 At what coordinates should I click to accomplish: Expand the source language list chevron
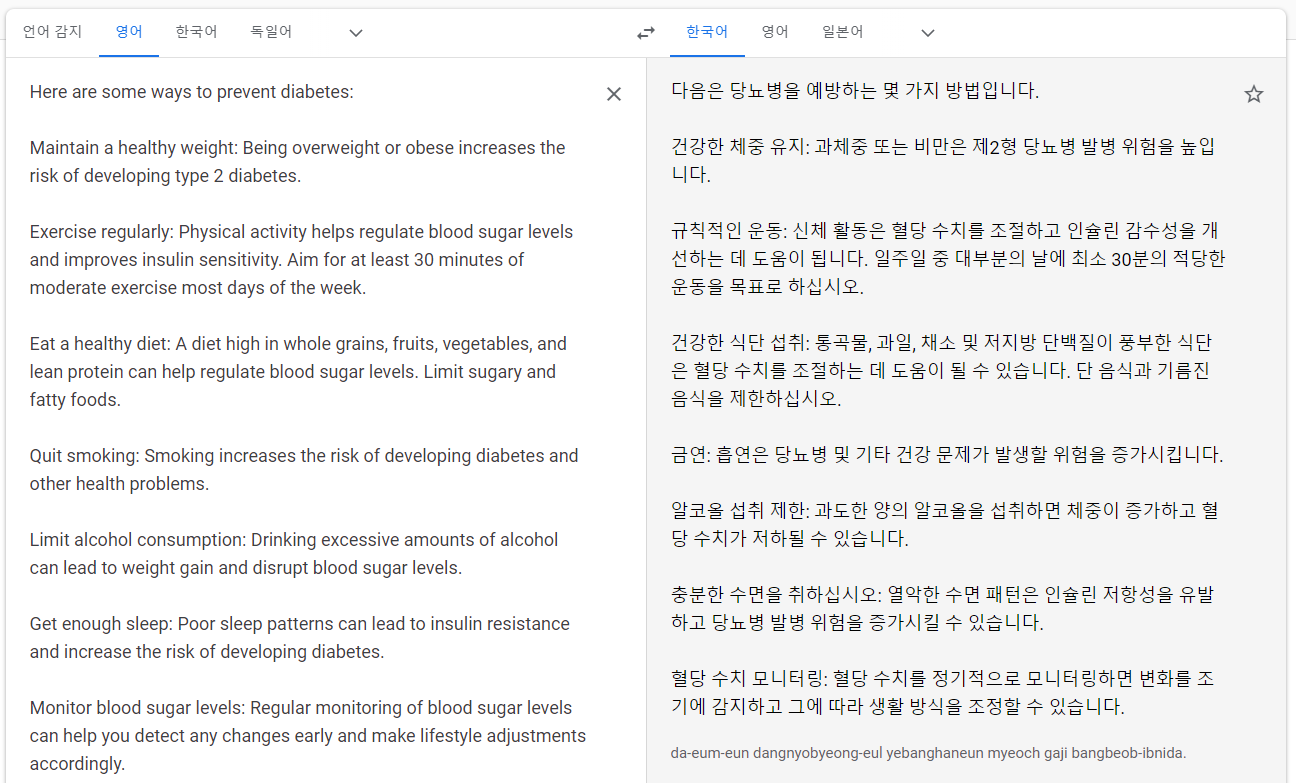[356, 33]
